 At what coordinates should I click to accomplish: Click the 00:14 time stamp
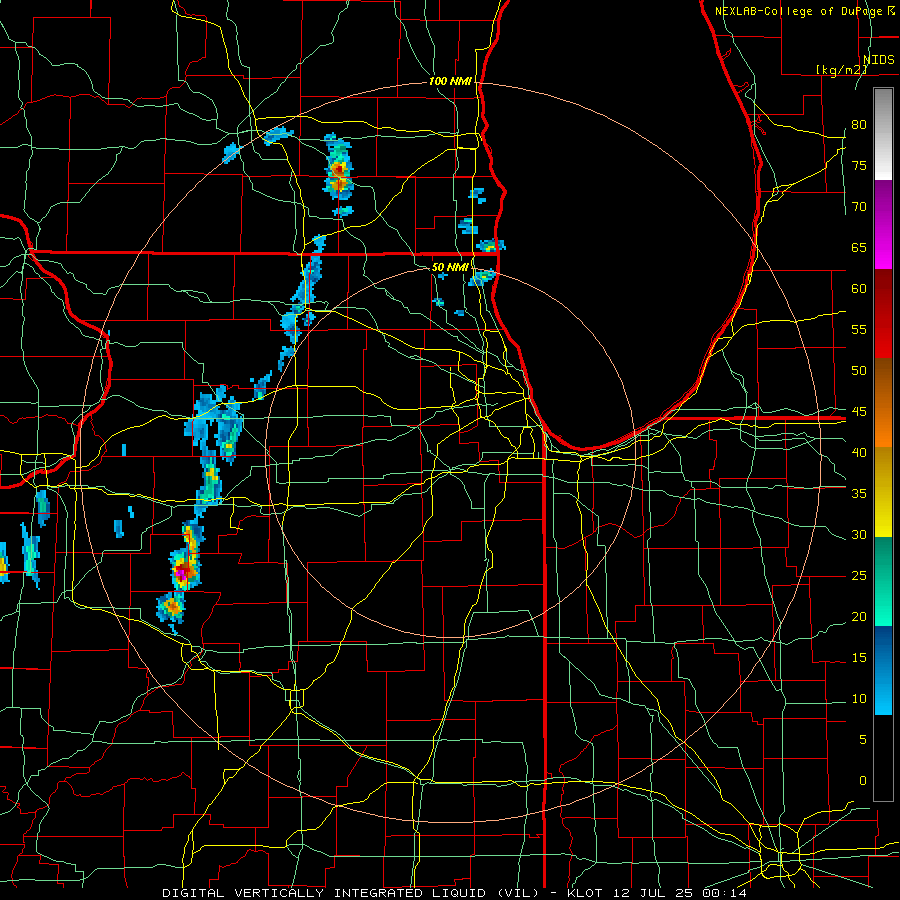(x=725, y=893)
